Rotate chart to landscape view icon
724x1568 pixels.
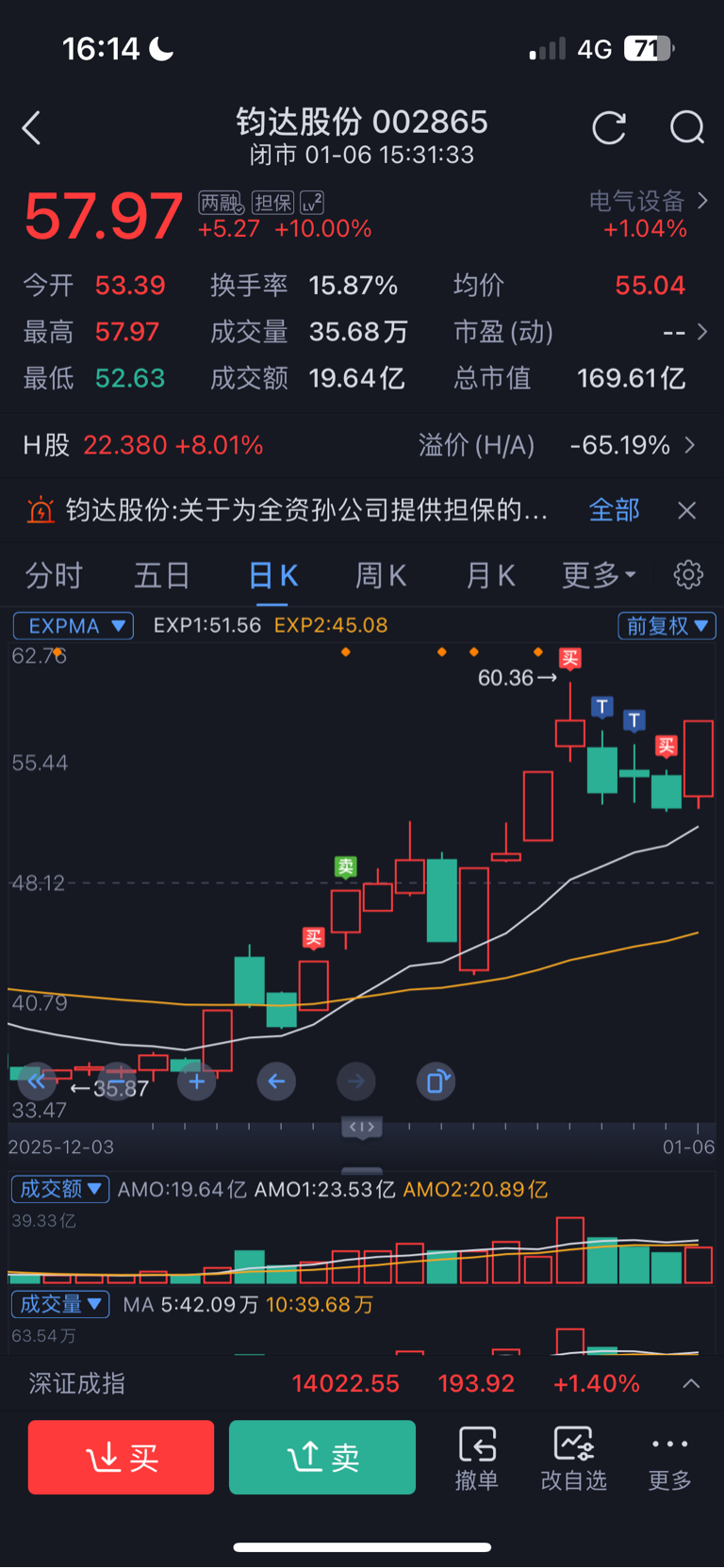point(436,1081)
